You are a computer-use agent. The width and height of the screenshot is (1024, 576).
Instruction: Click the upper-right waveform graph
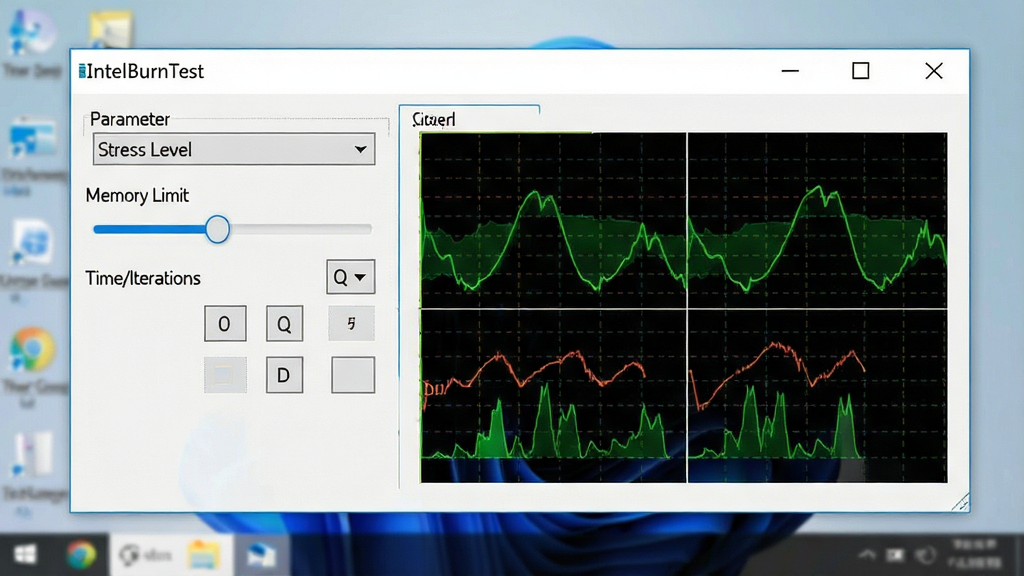coord(818,220)
